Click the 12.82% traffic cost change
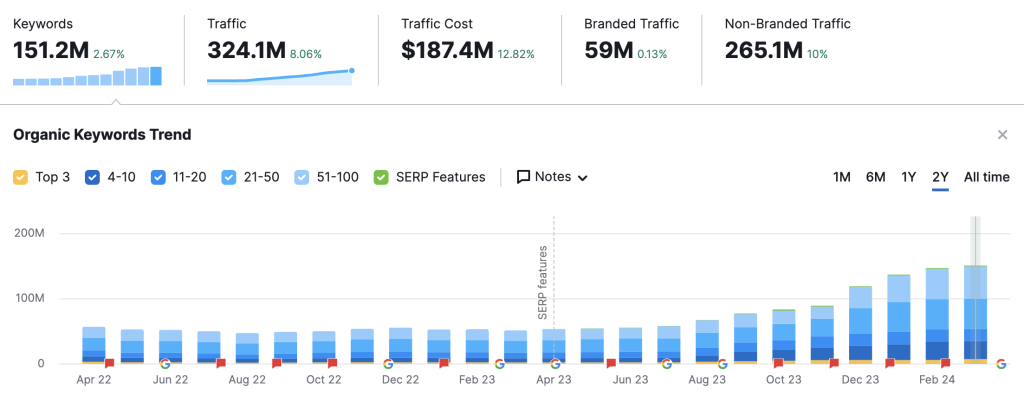The height and width of the screenshot is (403, 1024). [x=516, y=54]
